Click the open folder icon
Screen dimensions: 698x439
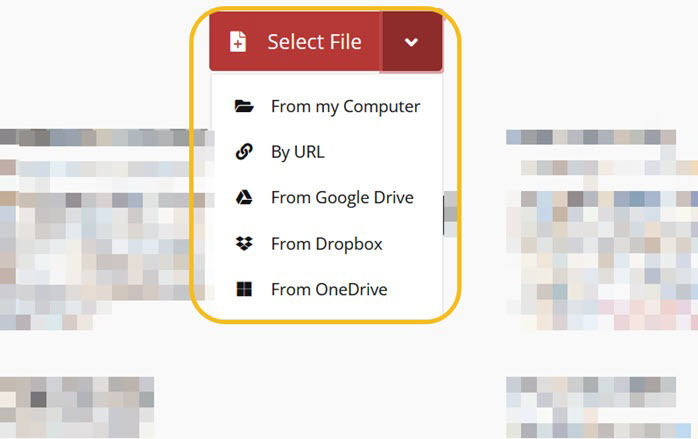244,106
